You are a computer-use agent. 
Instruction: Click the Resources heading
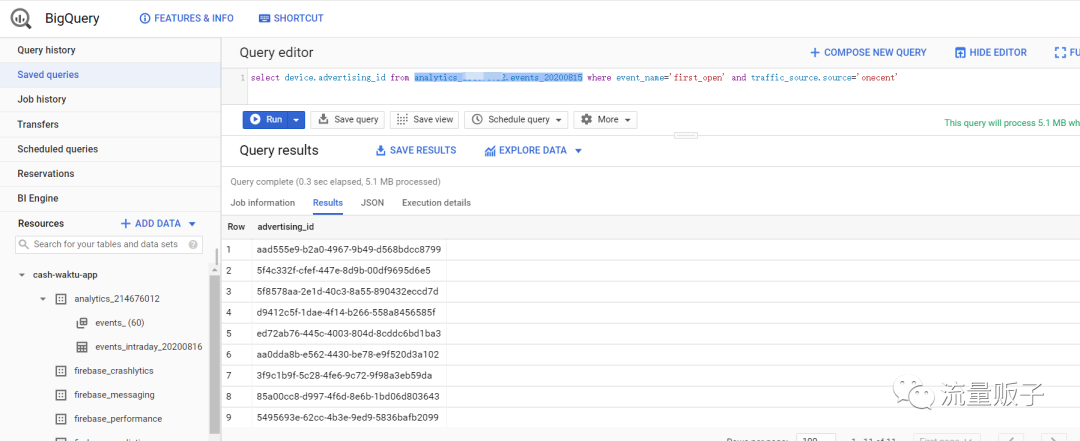[41, 223]
